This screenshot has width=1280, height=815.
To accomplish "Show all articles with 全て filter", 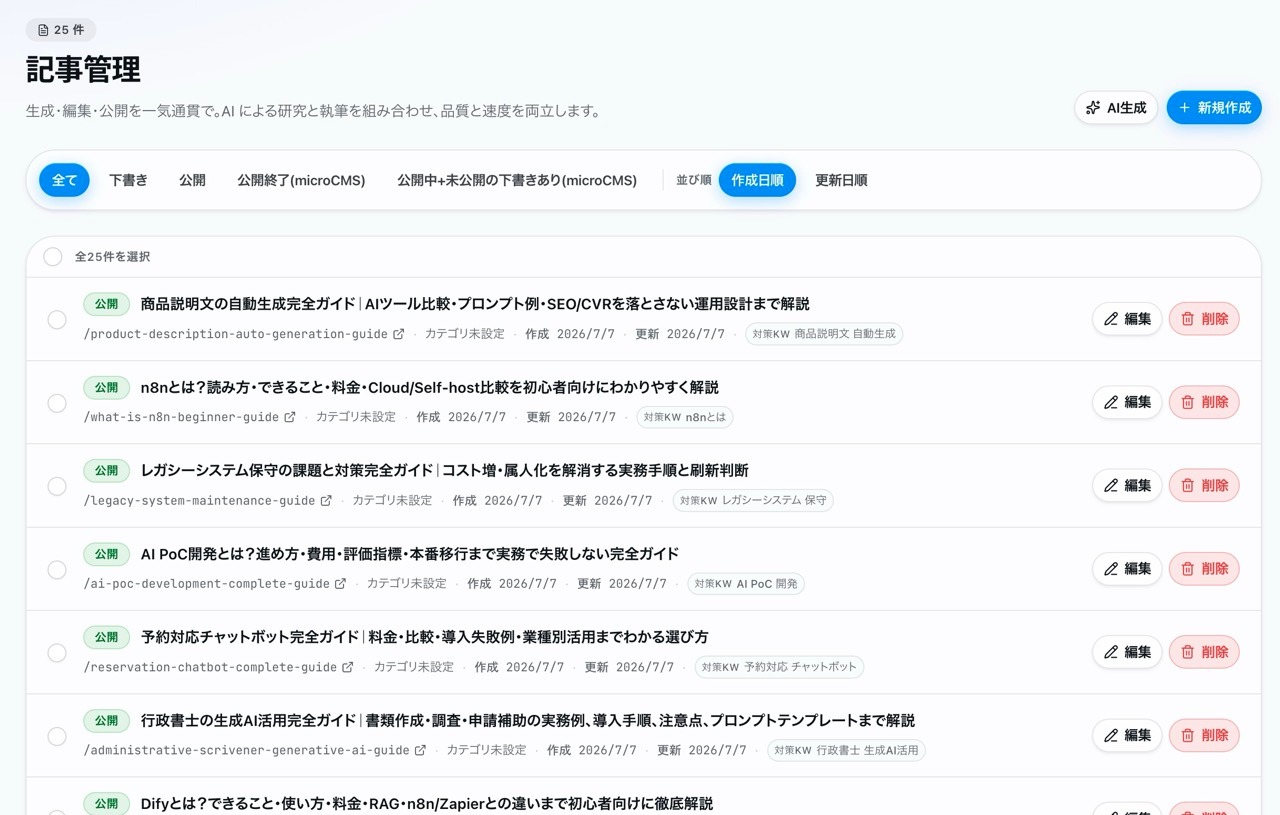I will point(64,180).
